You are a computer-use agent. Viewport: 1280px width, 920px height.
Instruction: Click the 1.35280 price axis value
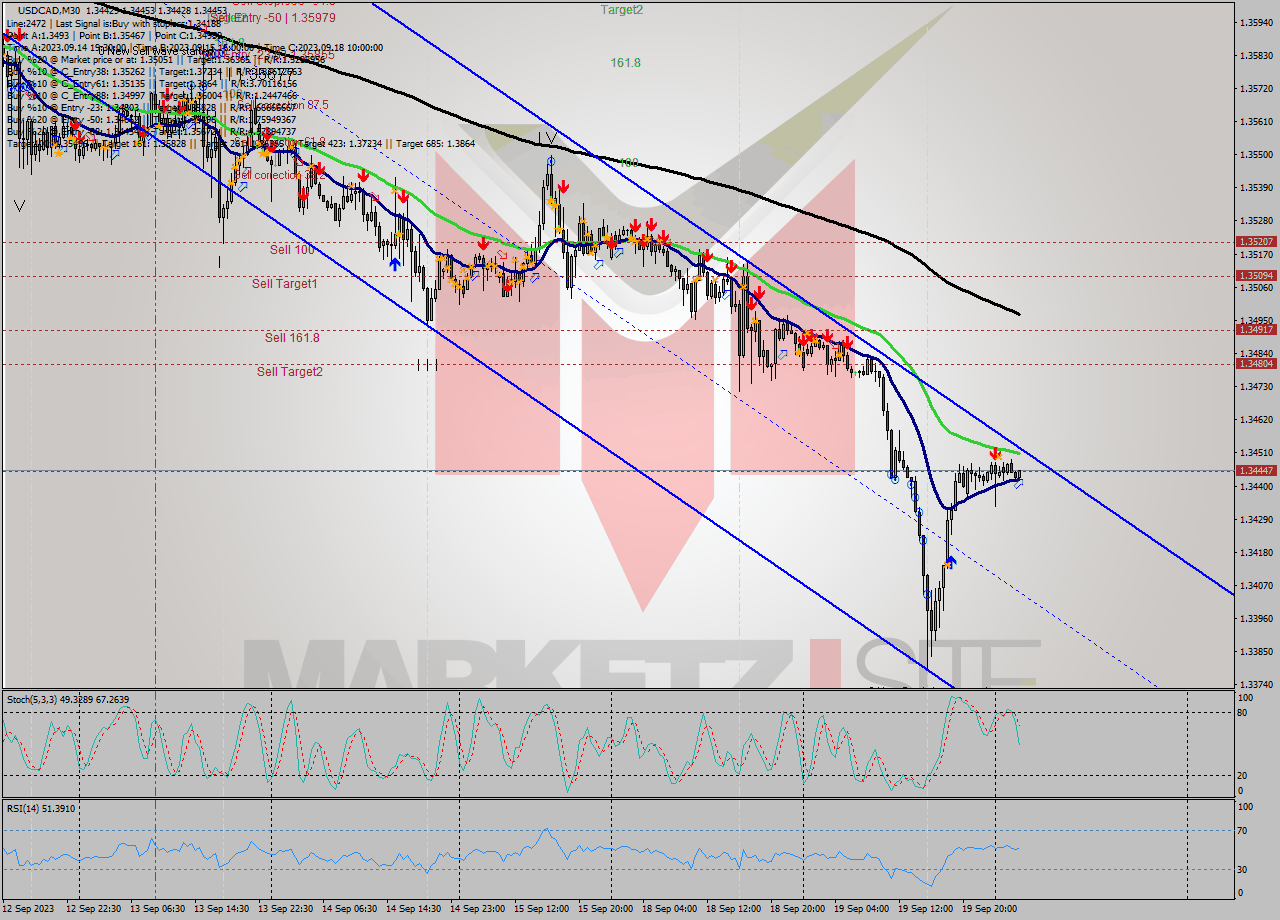pyautogui.click(x=1256, y=220)
